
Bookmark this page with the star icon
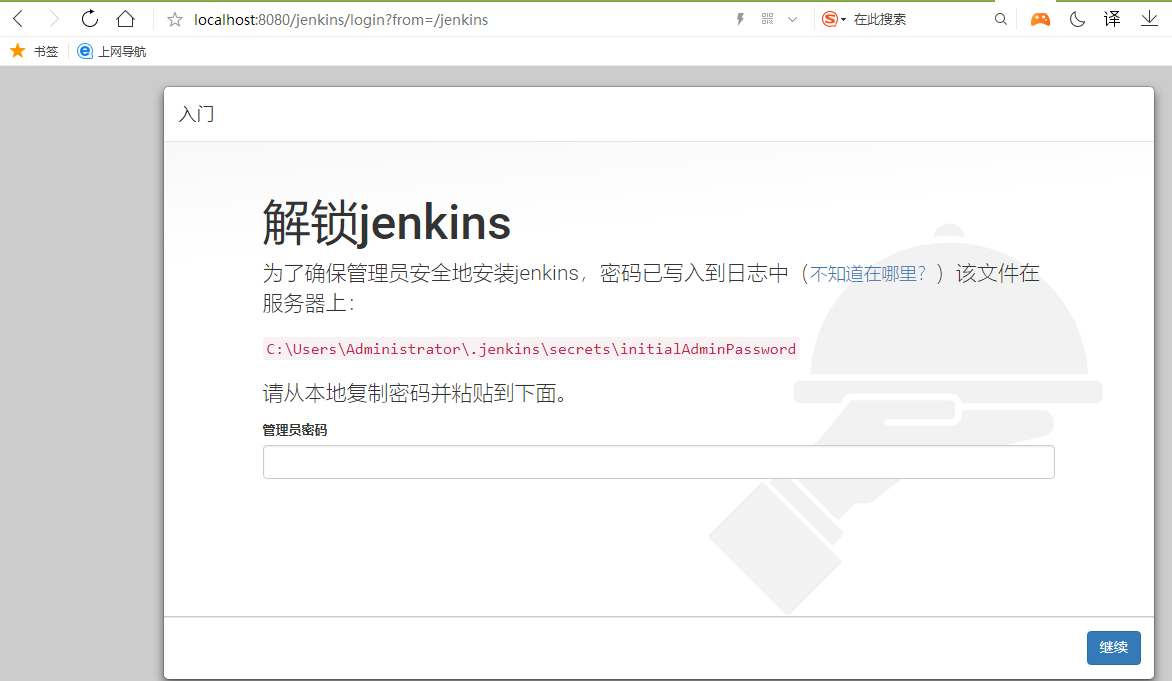(x=175, y=19)
